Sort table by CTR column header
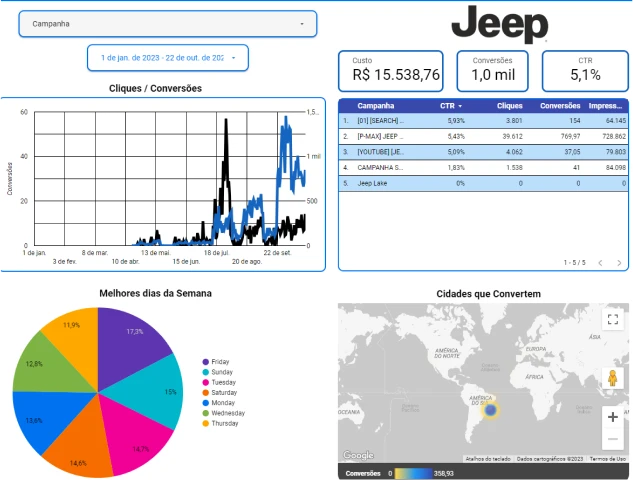The height and width of the screenshot is (480, 633). (451, 106)
